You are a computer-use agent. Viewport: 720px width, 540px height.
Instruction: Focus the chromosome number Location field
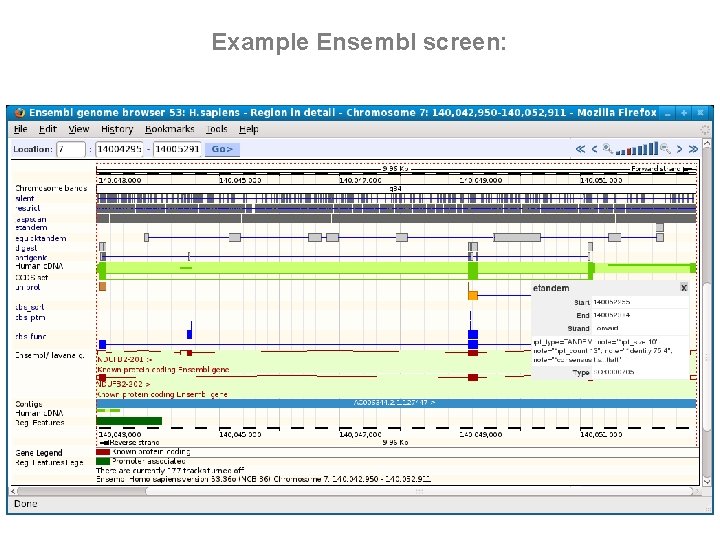[71, 149]
